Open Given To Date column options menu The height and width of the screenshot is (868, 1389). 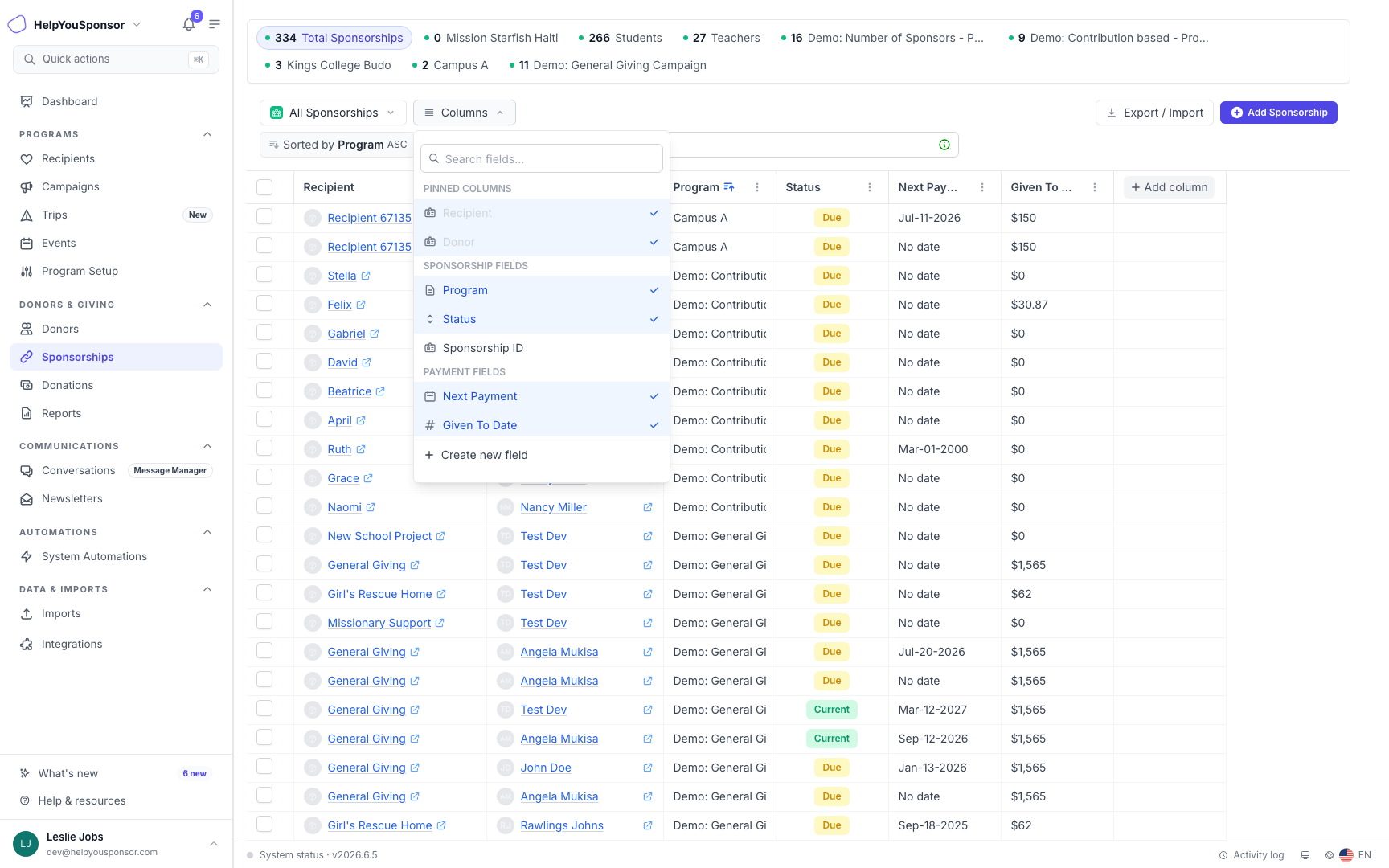[1095, 187]
